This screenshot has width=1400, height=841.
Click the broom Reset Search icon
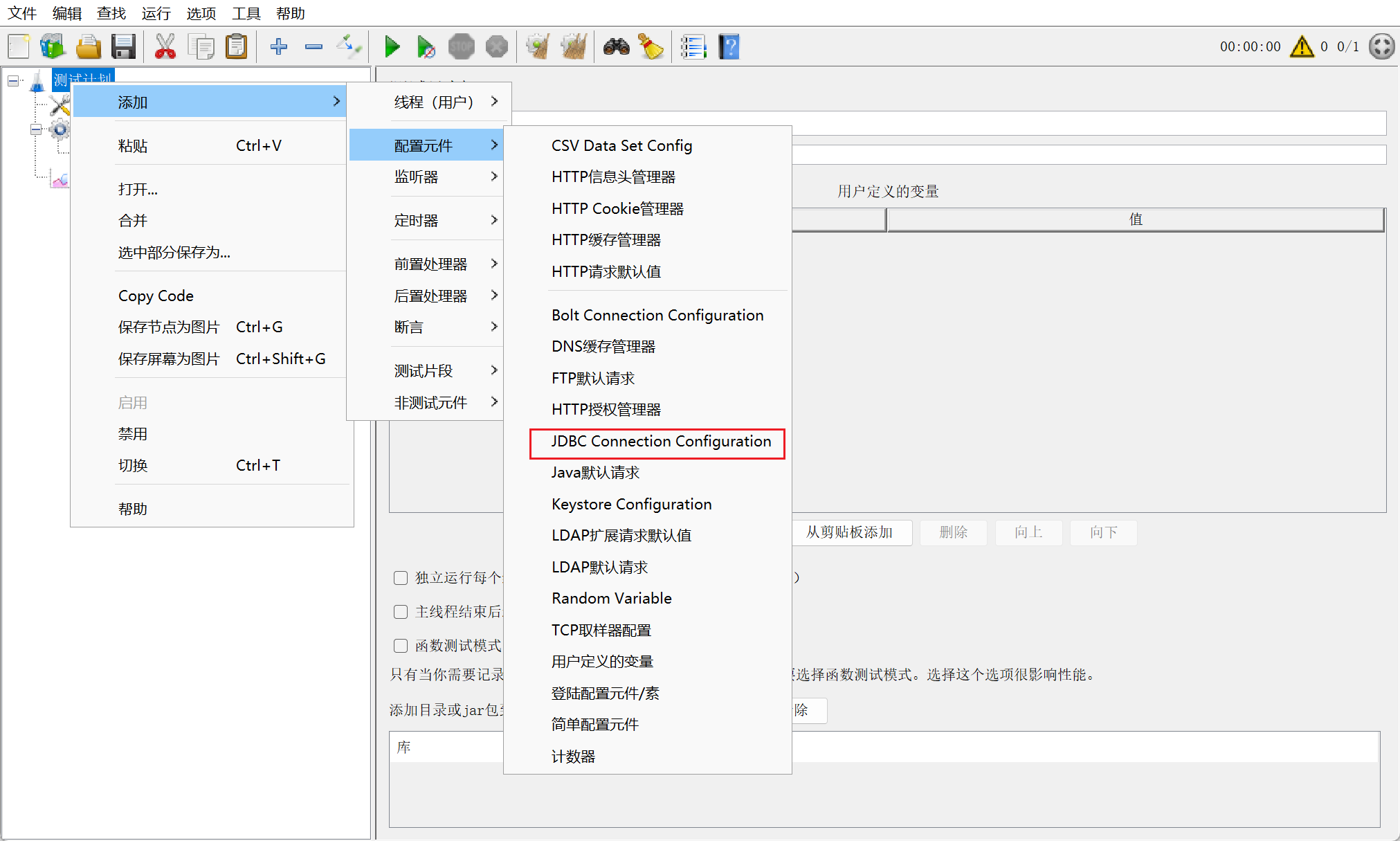[x=650, y=47]
